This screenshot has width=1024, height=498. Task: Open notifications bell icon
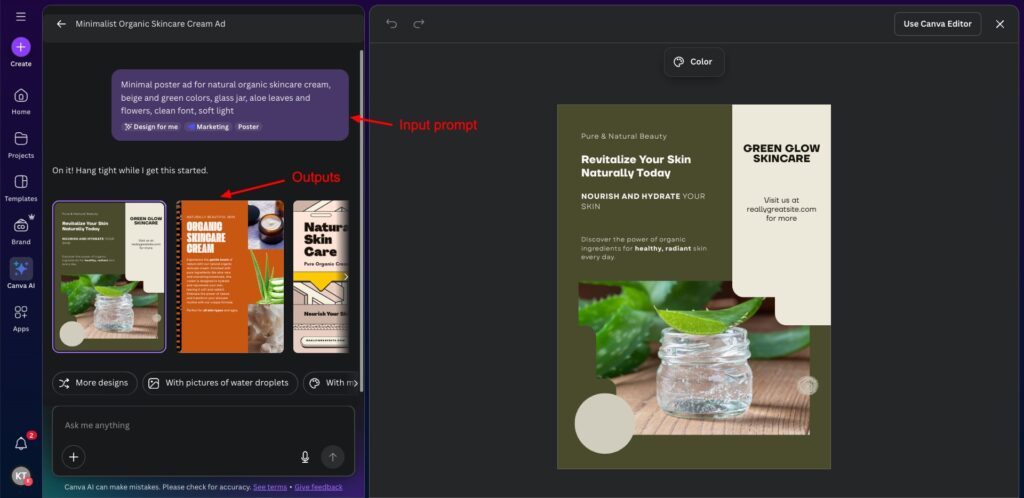pyautogui.click(x=21, y=444)
